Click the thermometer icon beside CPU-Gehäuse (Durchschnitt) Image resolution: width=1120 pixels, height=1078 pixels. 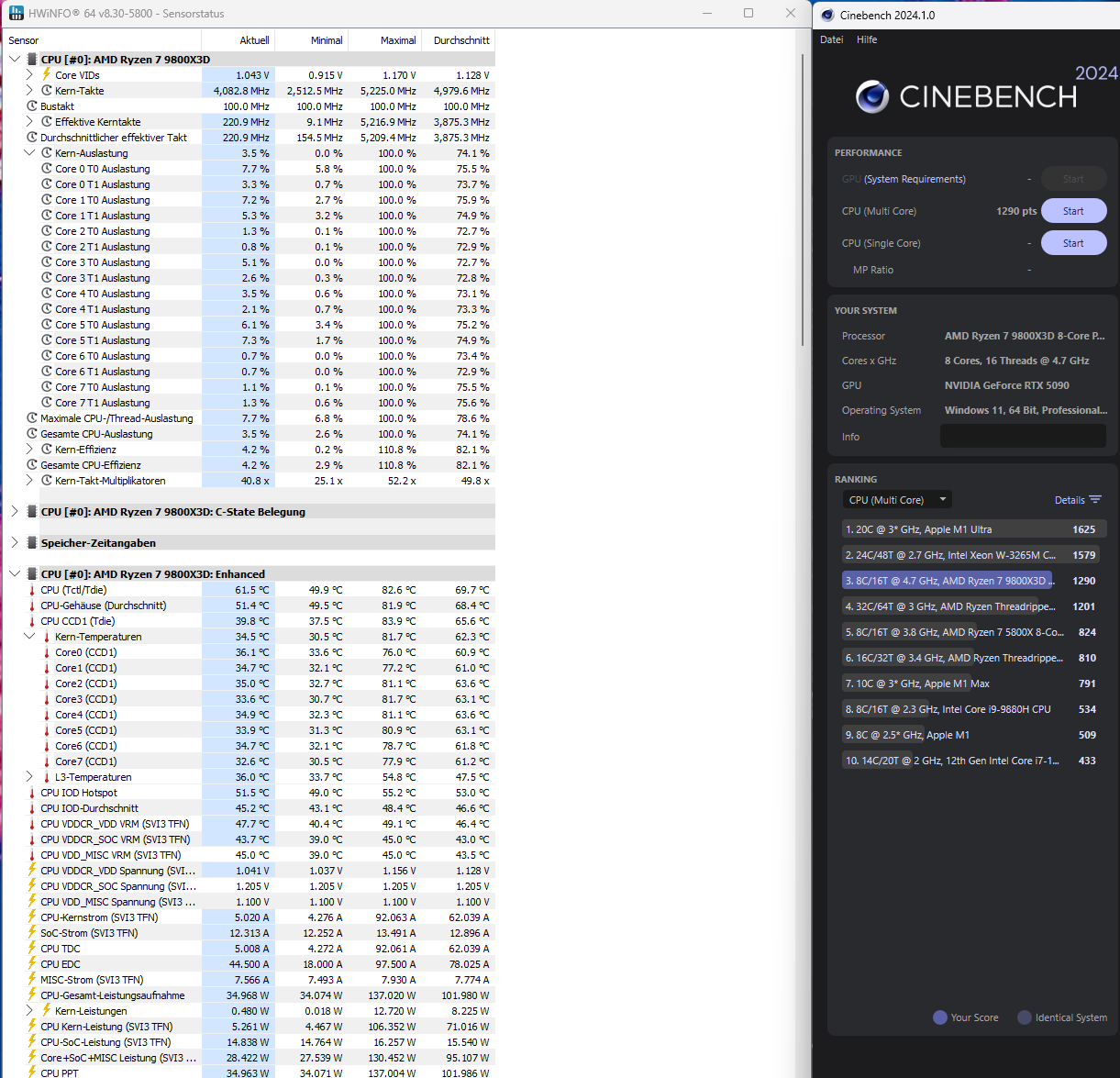32,606
